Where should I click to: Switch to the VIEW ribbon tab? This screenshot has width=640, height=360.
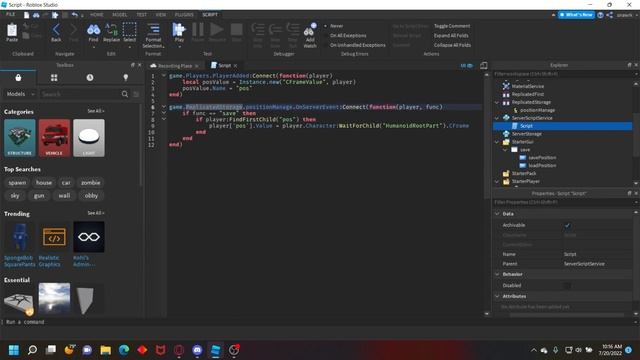(x=161, y=15)
